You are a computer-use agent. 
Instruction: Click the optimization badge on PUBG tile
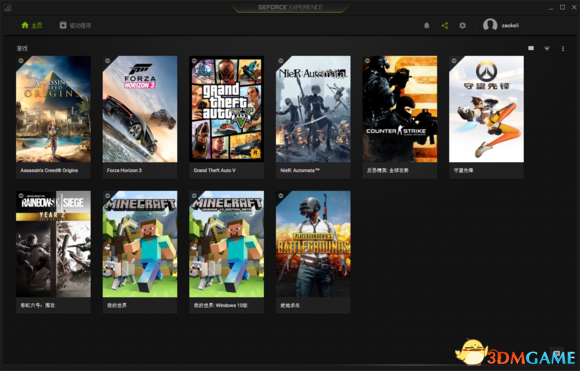pyautogui.click(x=281, y=196)
